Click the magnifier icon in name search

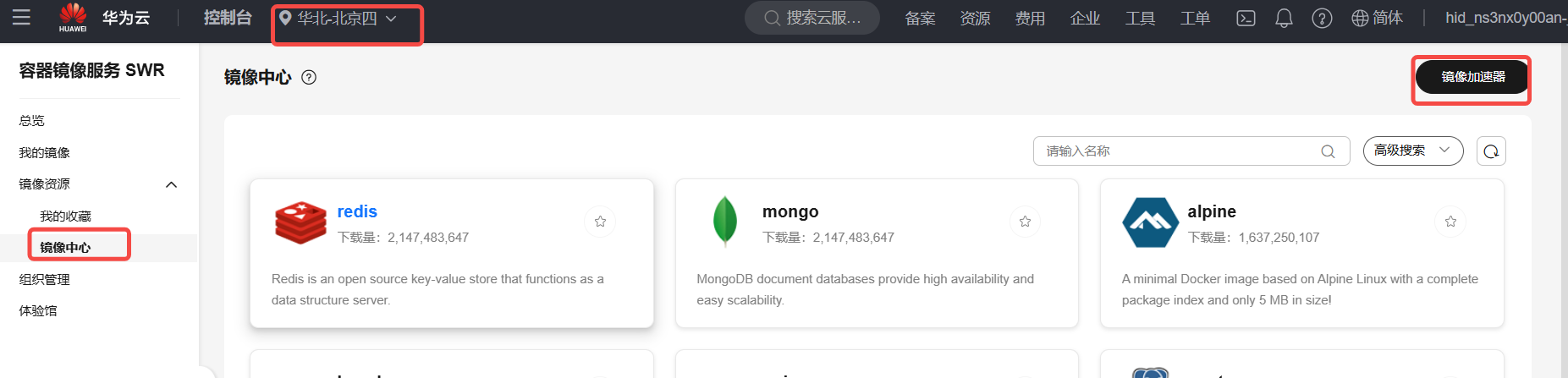(1328, 151)
